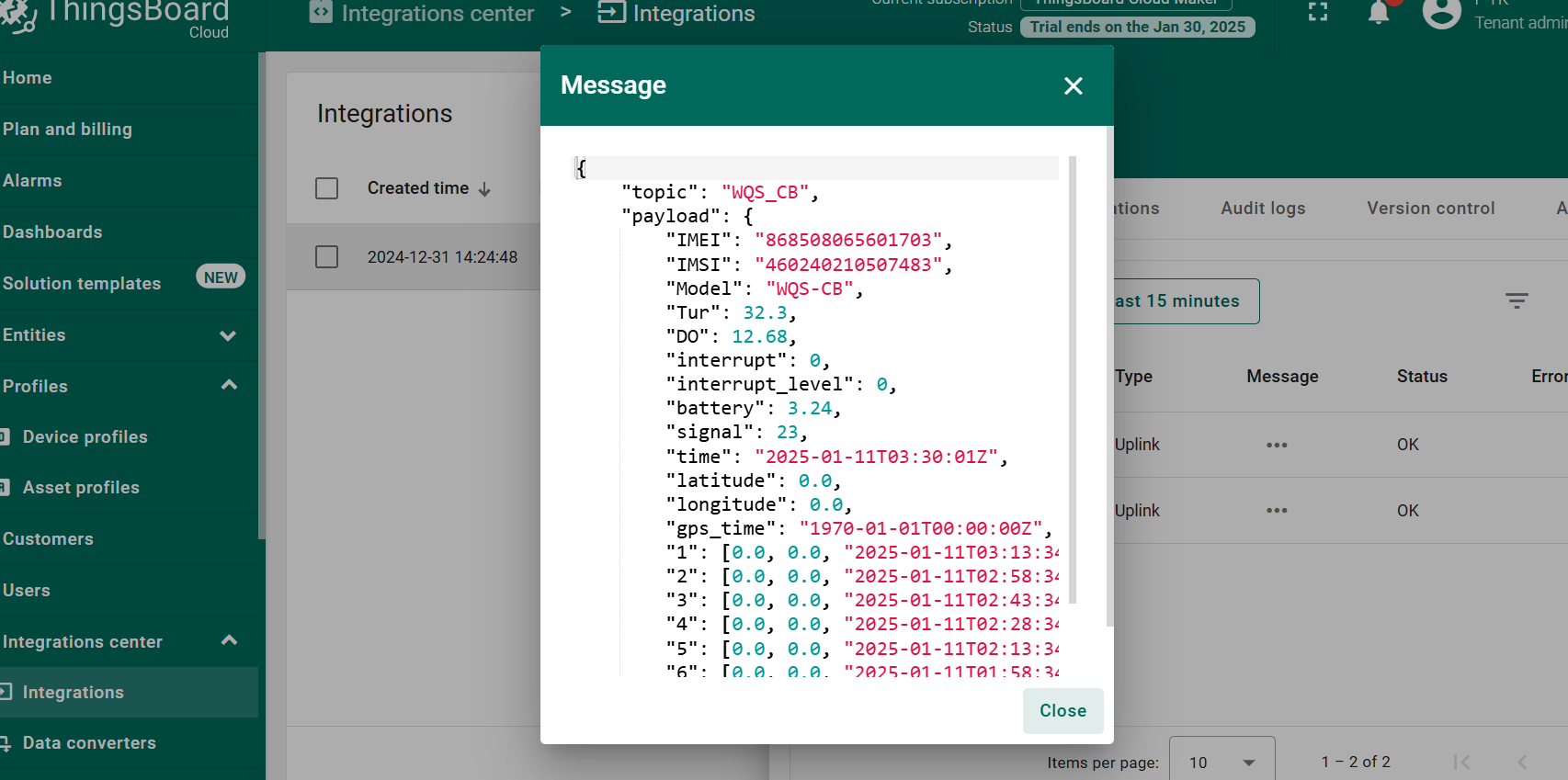Click the Close button in the Message dialog
This screenshot has height=780, width=1568.
[1062, 710]
